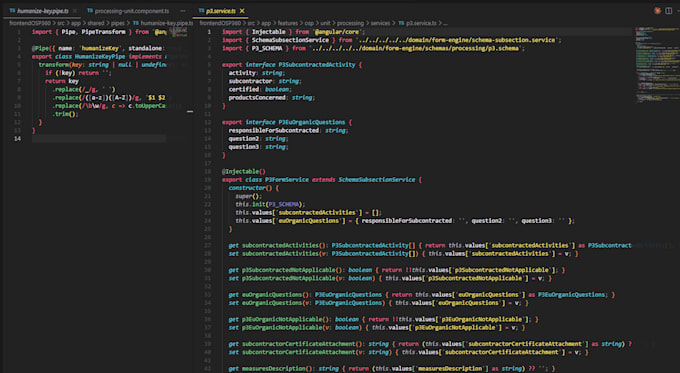Image resolution: width=680 pixels, height=373 pixels.
Task: Click 'this.init(P3_SCHEMA);' line
Action: [270, 204]
